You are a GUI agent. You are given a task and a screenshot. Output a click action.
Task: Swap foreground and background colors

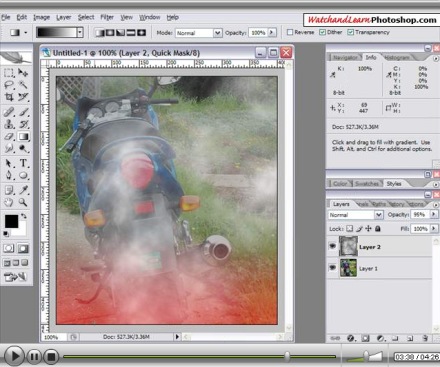[24, 216]
